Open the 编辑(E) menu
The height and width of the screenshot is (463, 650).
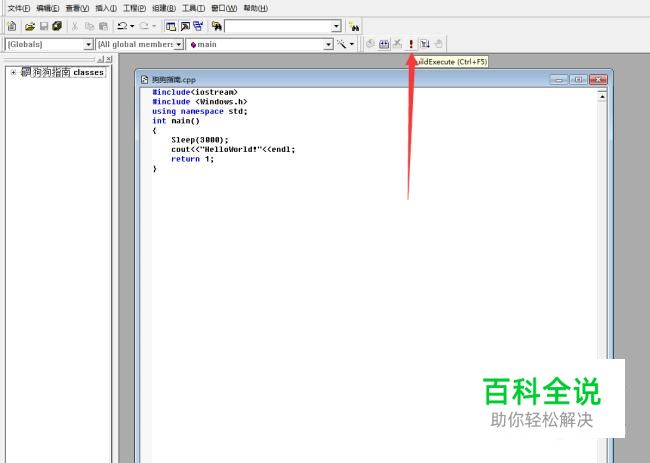(x=48, y=8)
